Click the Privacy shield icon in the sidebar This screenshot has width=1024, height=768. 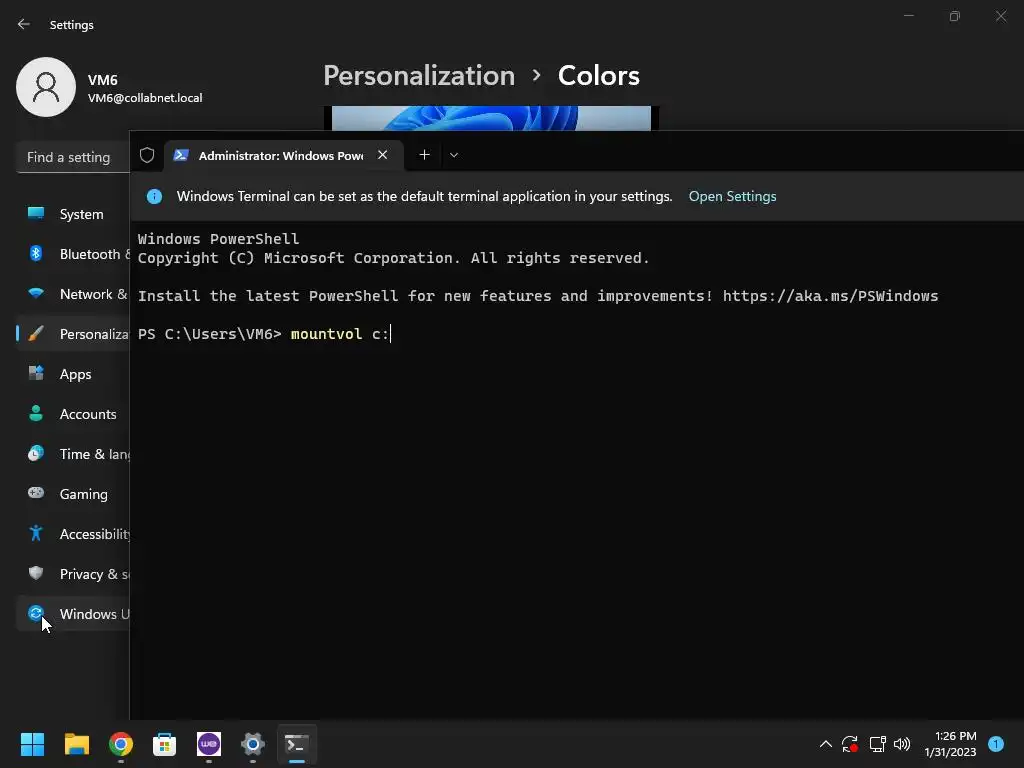(36, 573)
